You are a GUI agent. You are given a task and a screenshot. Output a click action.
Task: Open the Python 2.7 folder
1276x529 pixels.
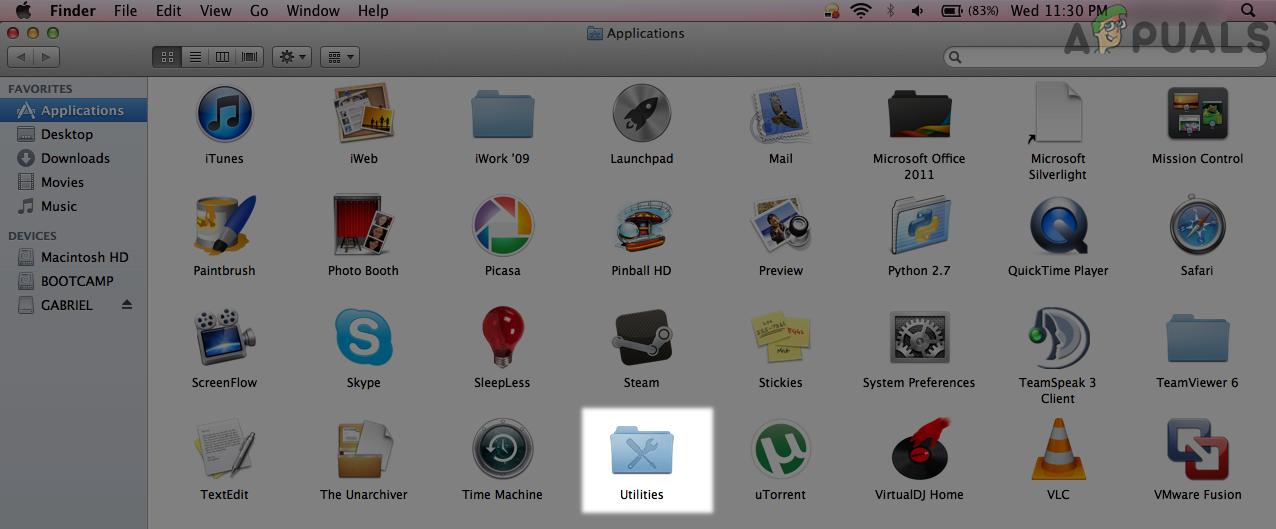(919, 226)
